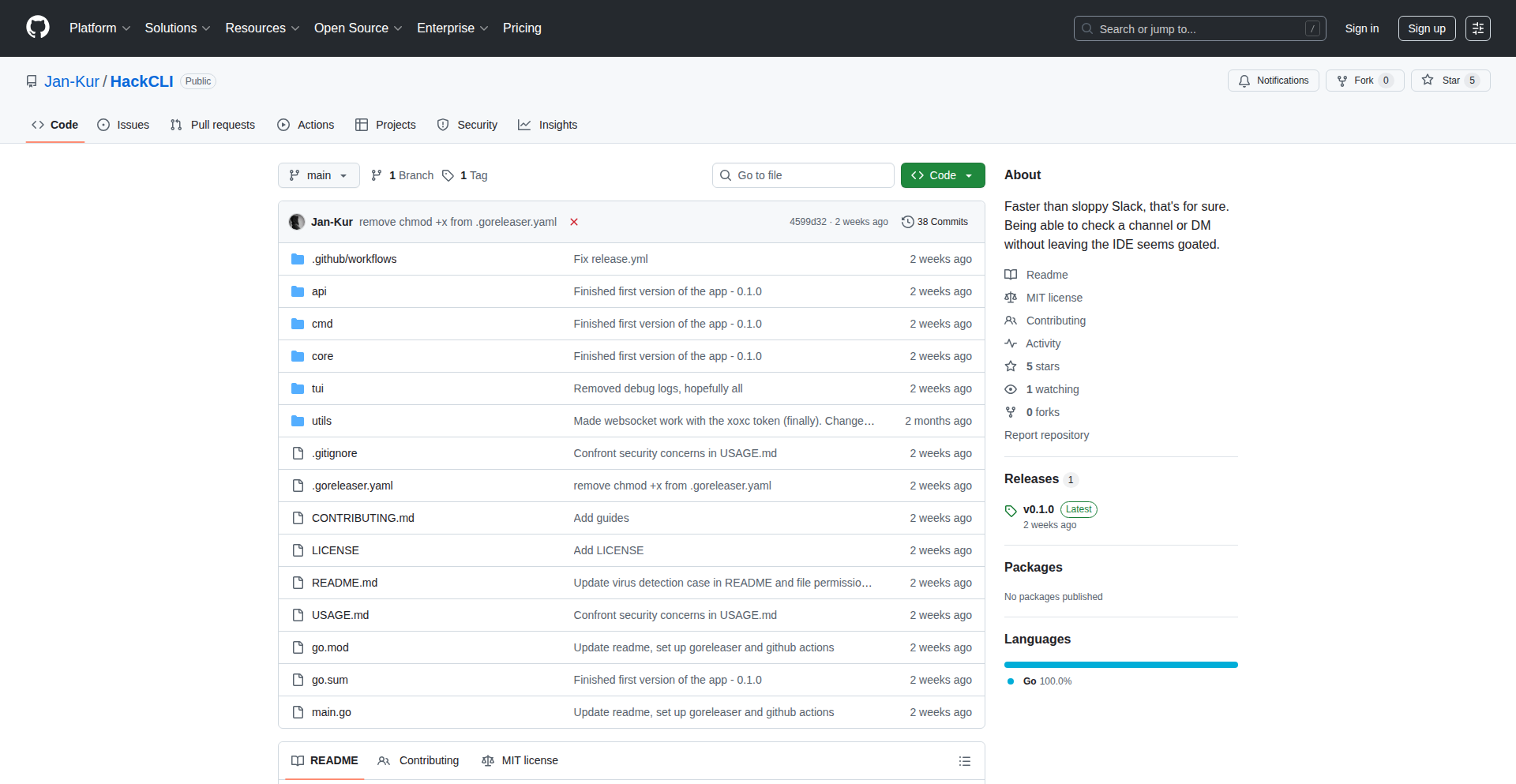Click the global navigation settings icon beside Sign up

pyautogui.click(x=1477, y=28)
